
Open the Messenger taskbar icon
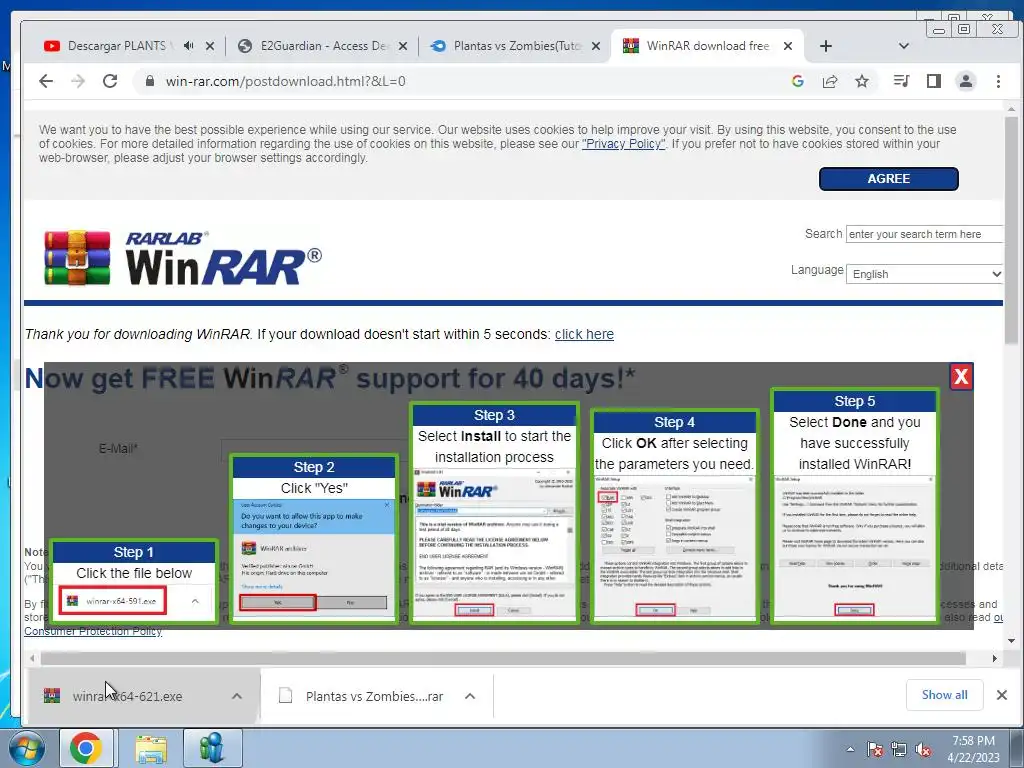tap(212, 748)
